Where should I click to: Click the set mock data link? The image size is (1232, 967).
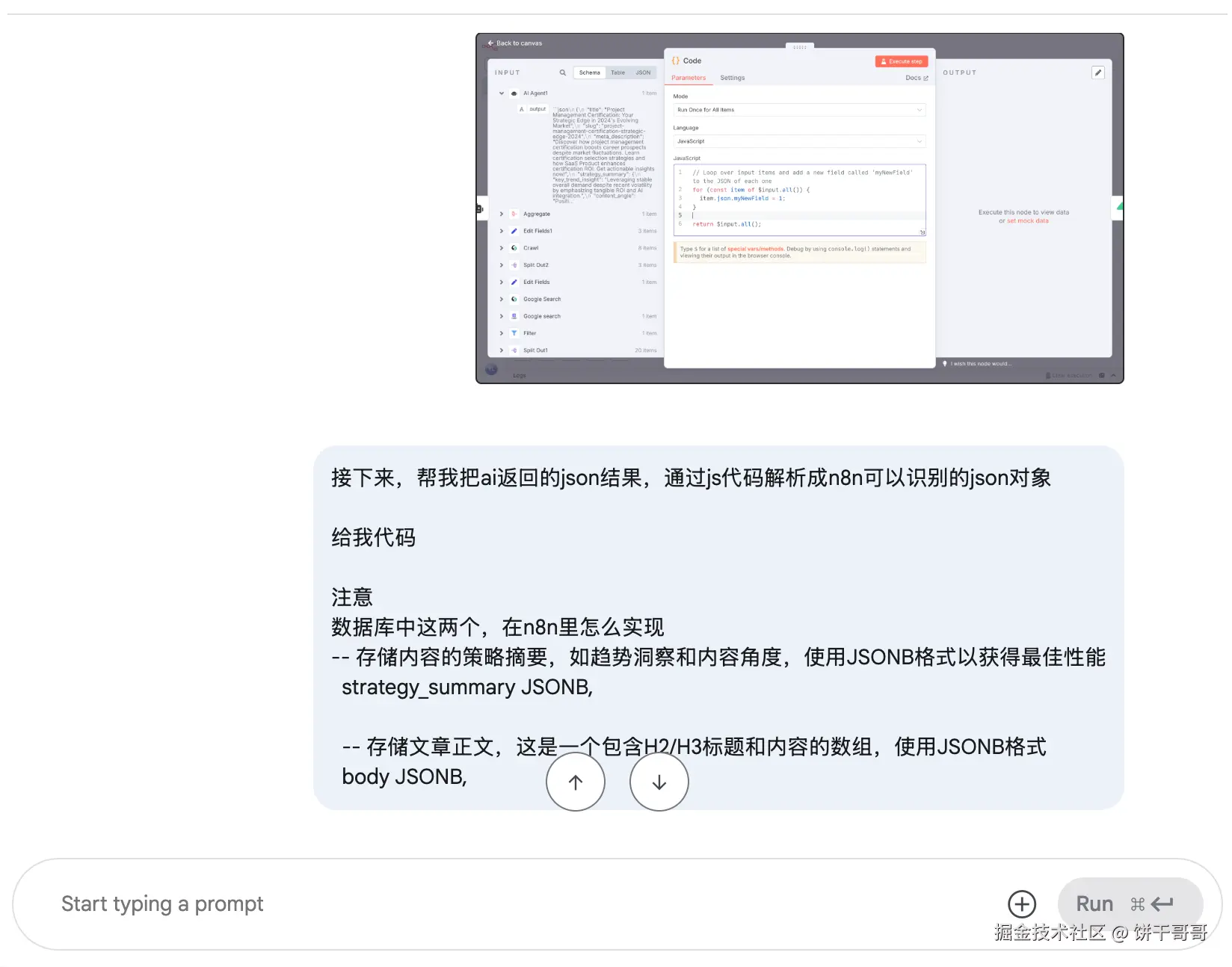(1028, 221)
